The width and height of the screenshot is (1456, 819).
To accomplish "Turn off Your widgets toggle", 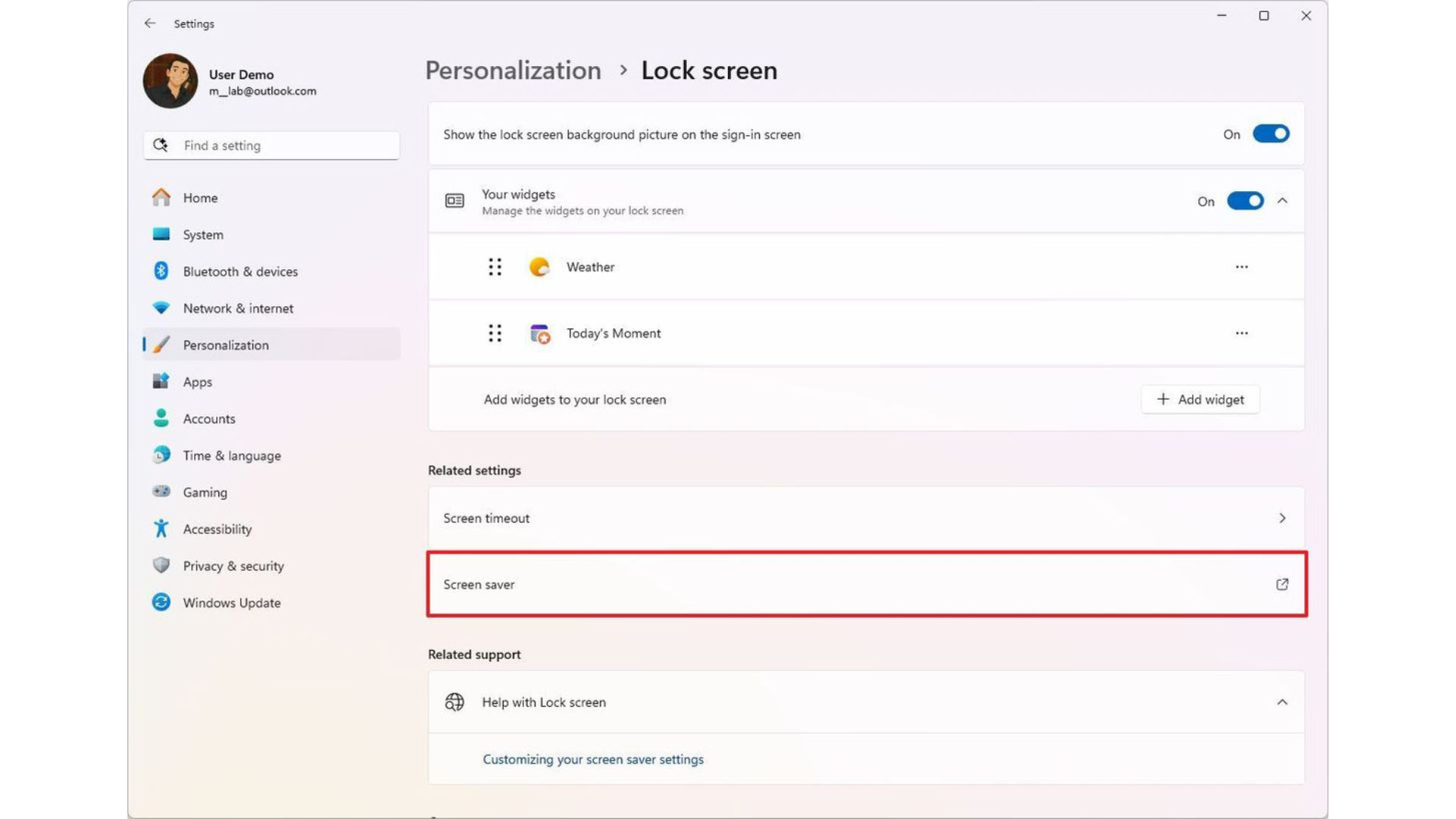I will point(1244,201).
